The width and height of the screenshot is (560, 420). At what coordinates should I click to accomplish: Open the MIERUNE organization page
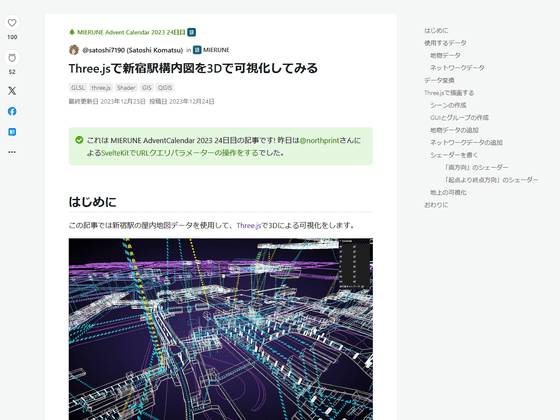[216, 50]
